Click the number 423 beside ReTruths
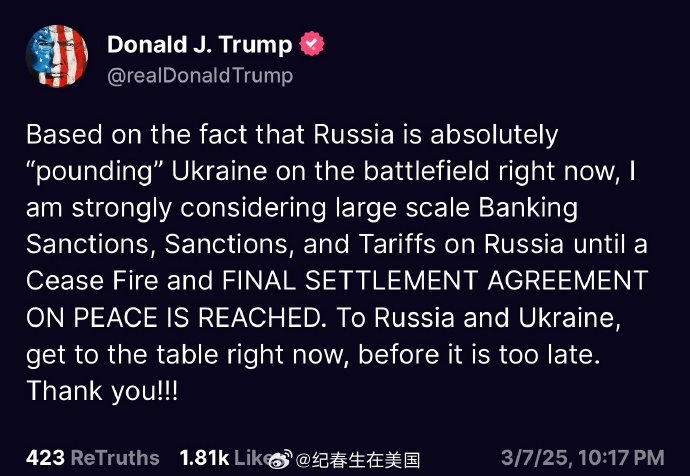This screenshot has height=476, width=690. point(45,458)
